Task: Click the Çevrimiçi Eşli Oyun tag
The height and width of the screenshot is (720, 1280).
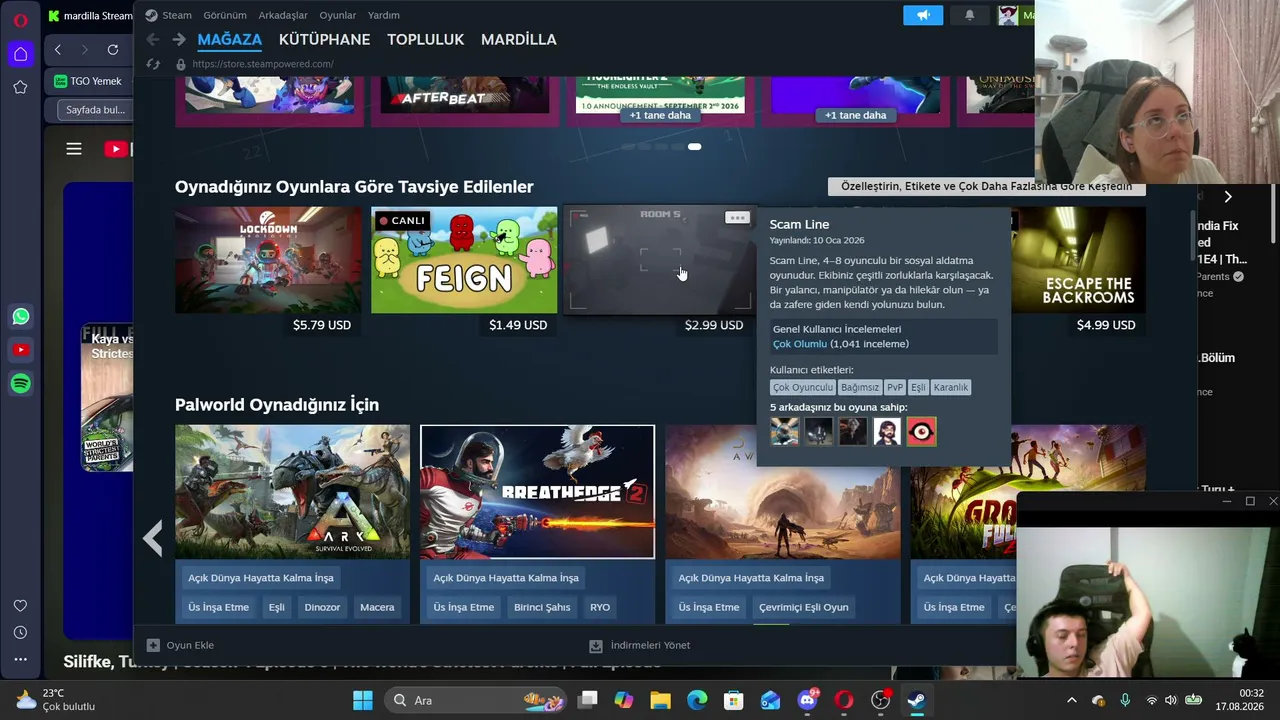Action: click(803, 607)
